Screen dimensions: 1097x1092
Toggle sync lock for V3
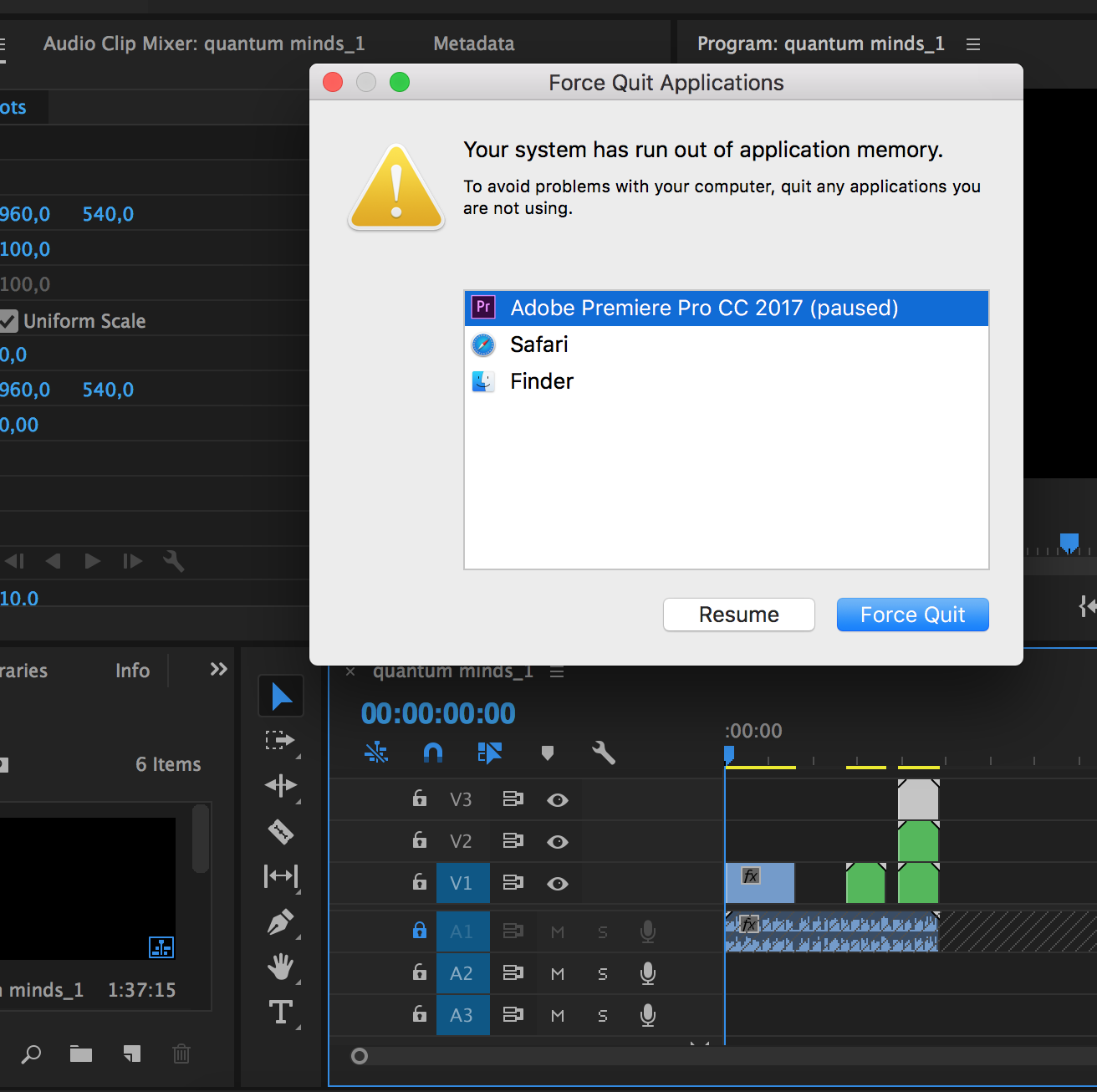(513, 799)
